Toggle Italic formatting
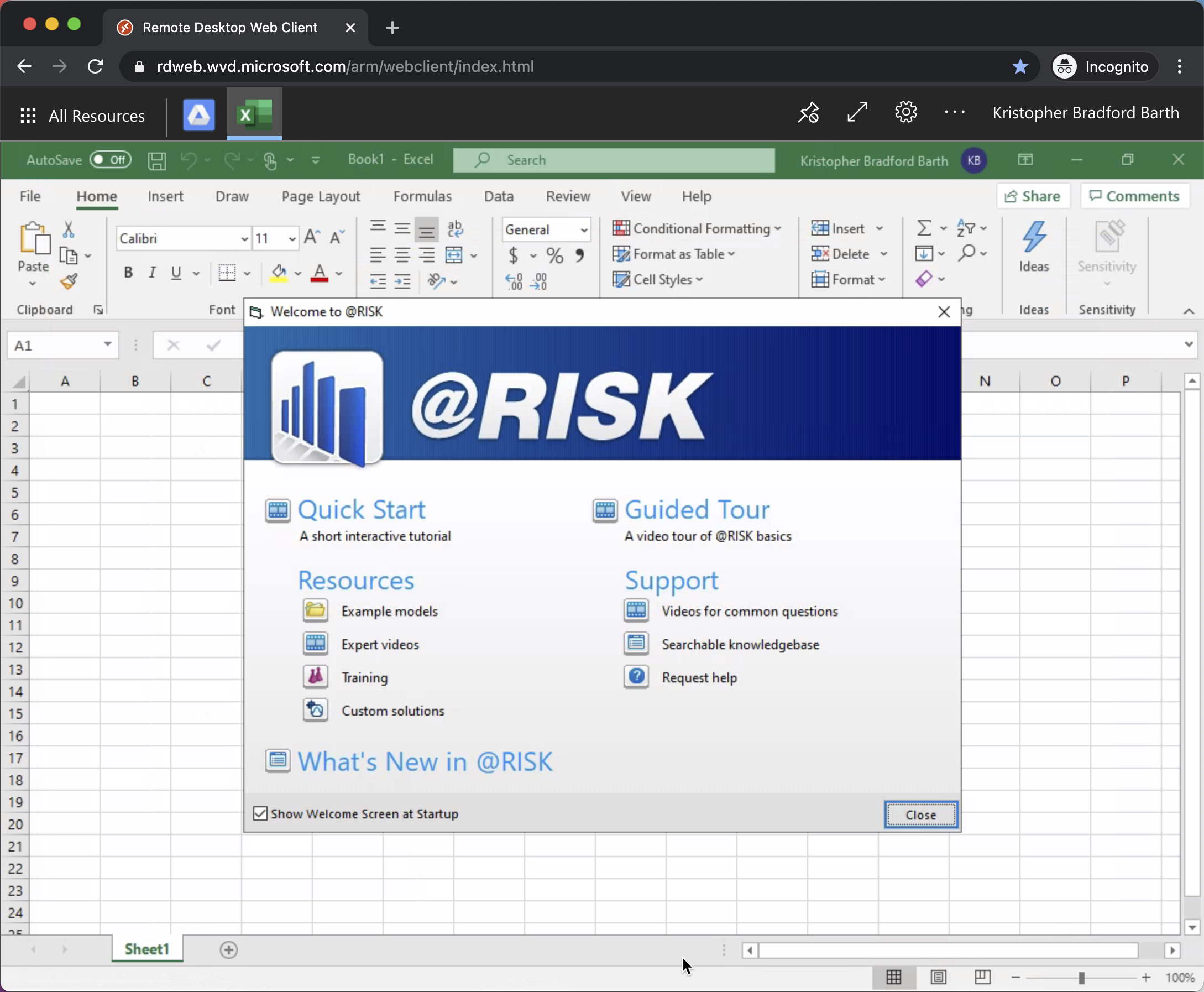This screenshot has width=1204, height=992. click(152, 273)
